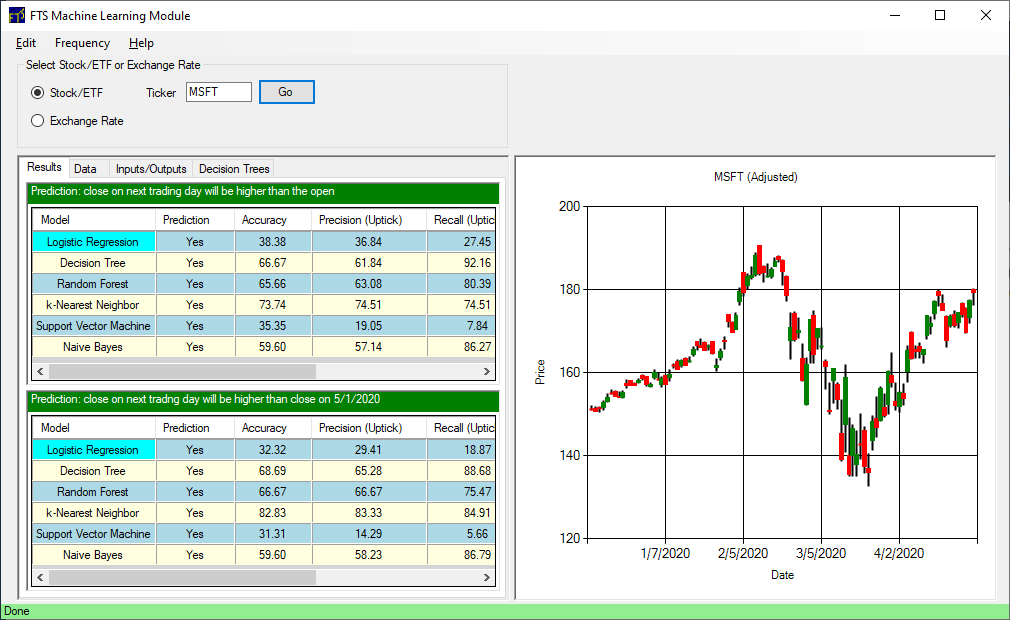Open the Help menu
The image size is (1010, 620).
tap(141, 43)
